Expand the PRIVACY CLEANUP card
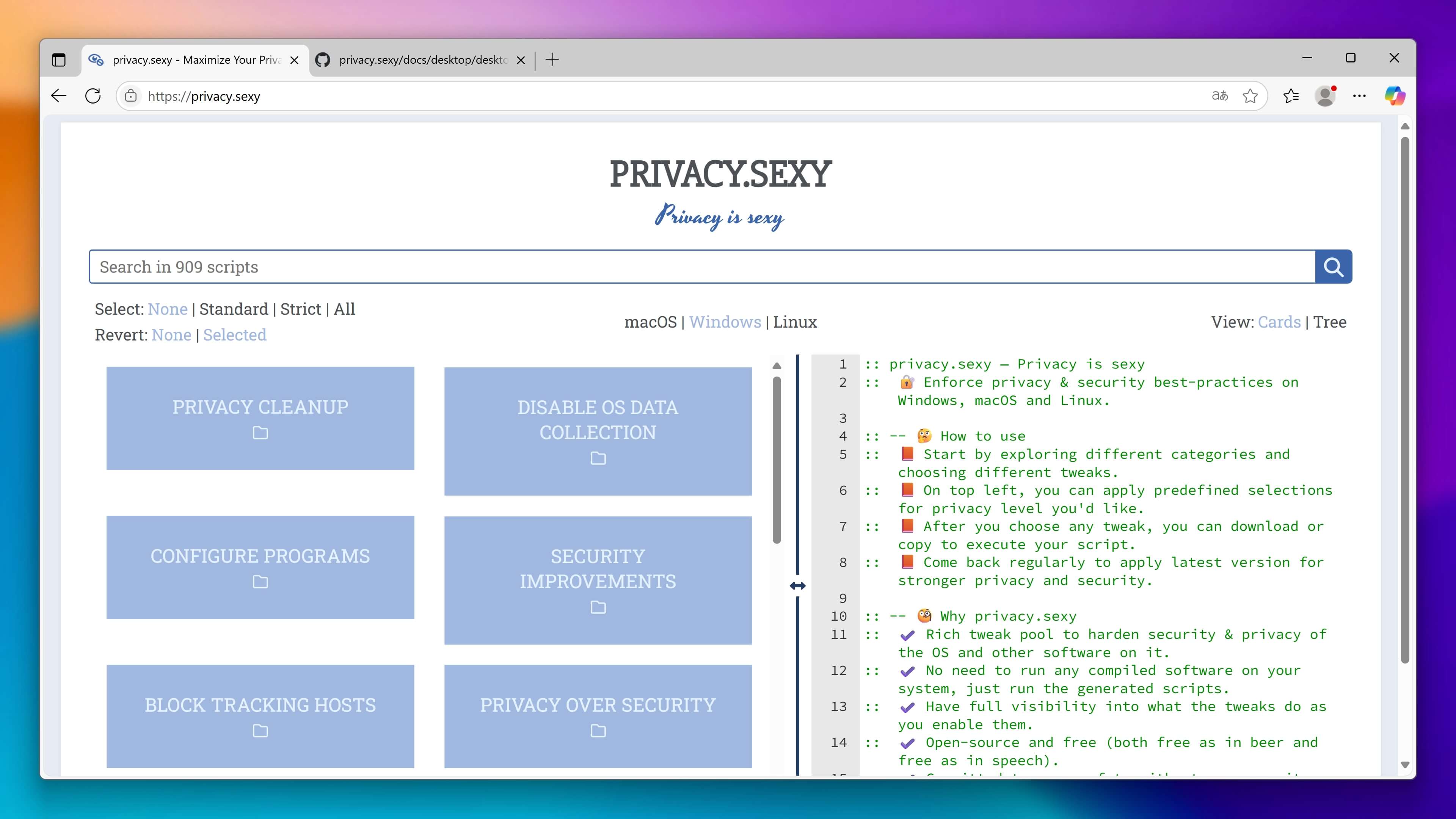Screen dimensions: 1456x819 tap(260, 418)
